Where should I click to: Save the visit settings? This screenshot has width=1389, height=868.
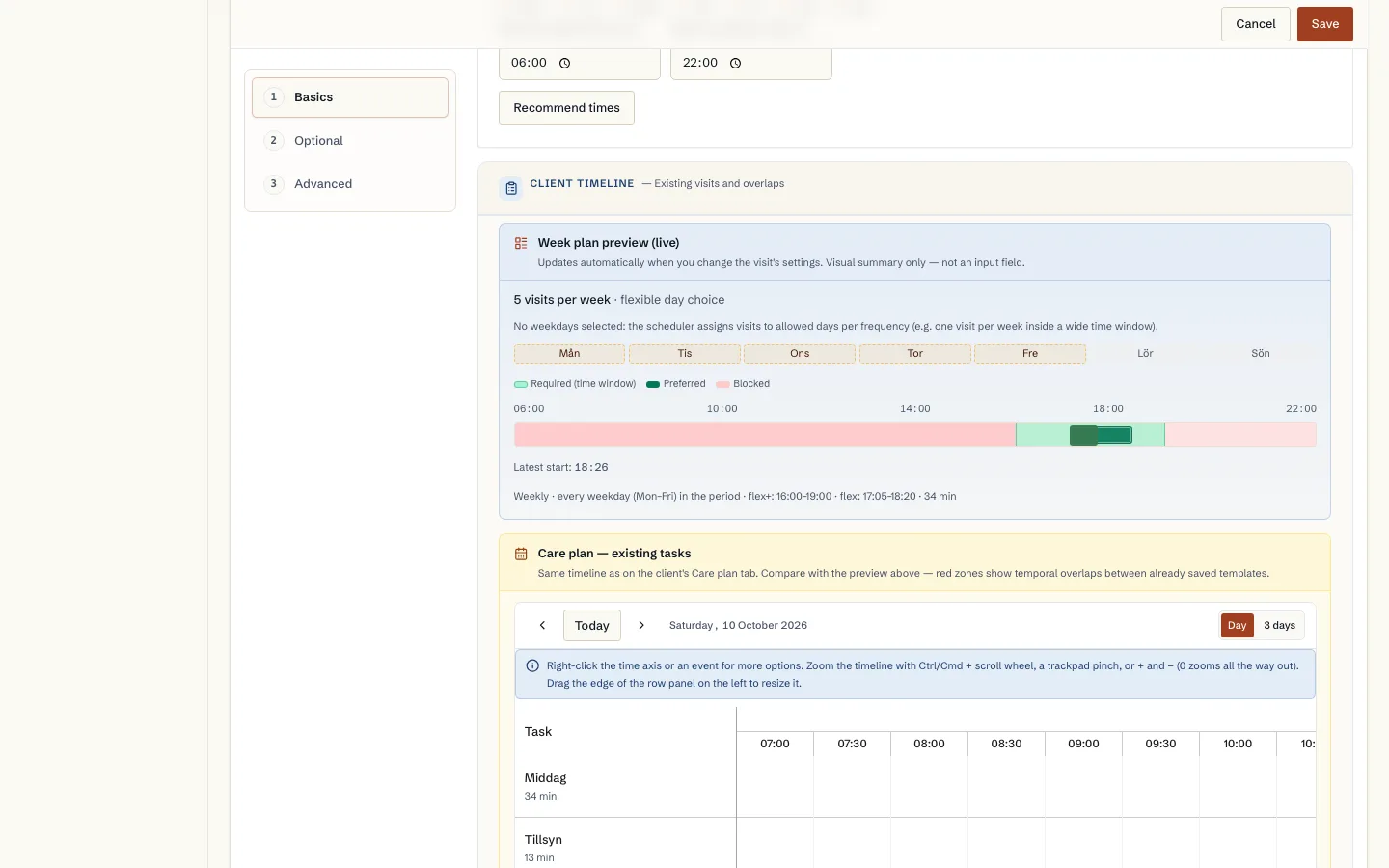point(1325,24)
